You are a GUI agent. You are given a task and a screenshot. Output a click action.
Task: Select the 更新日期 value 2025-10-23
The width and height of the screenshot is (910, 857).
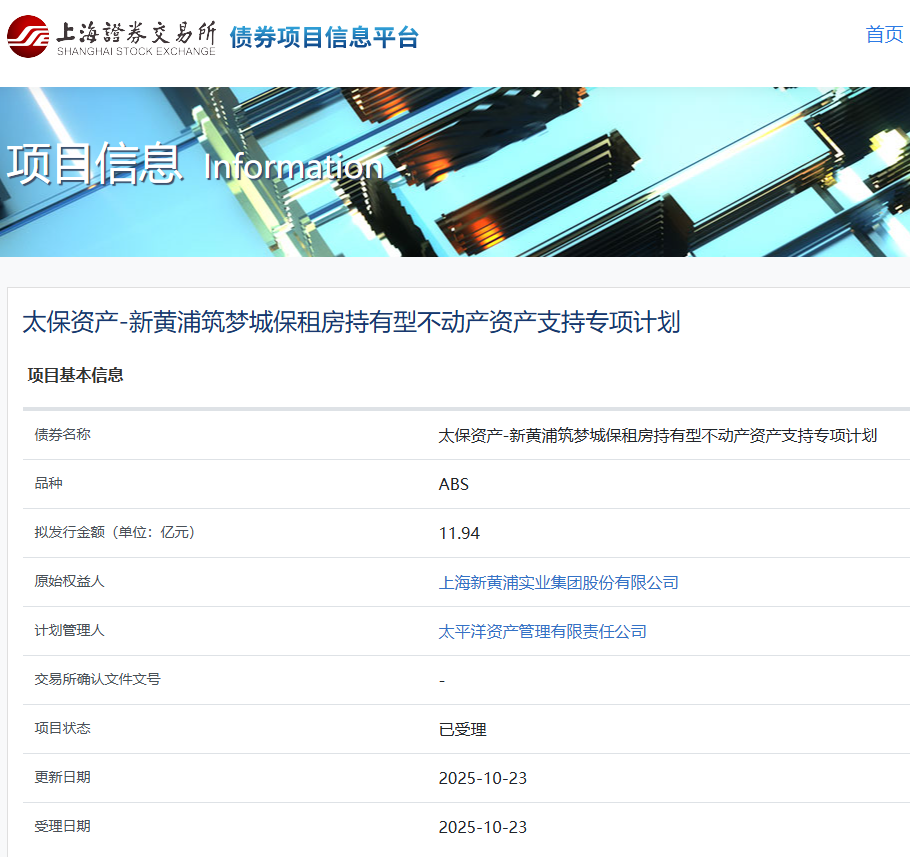pyautogui.click(x=482, y=778)
